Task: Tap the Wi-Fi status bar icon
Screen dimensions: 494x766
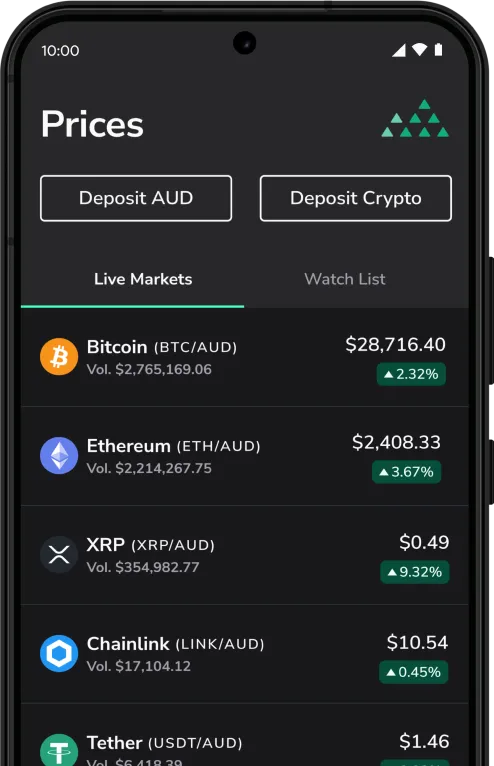Action: click(419, 49)
